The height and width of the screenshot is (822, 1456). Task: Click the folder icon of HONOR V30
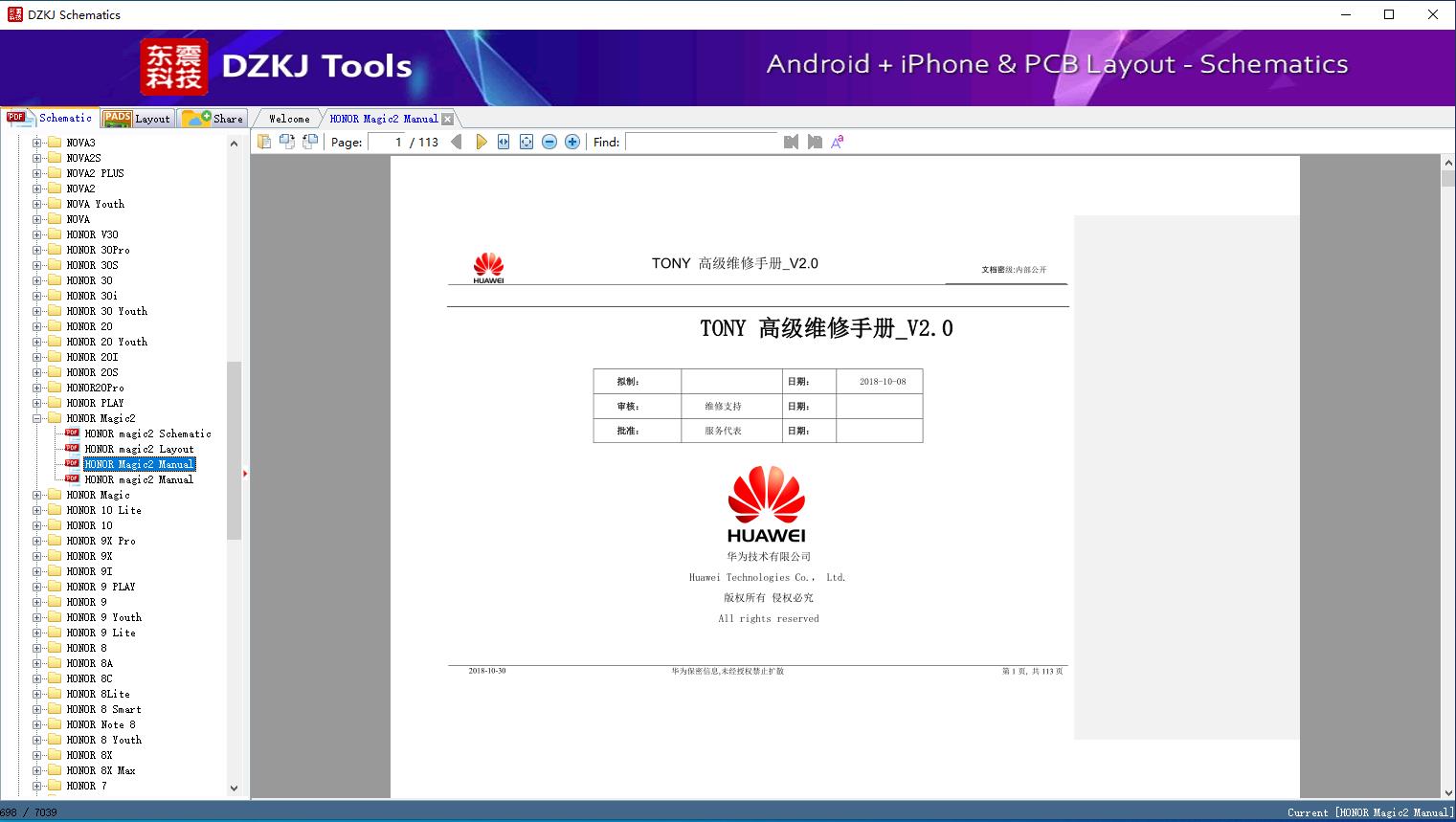point(55,234)
